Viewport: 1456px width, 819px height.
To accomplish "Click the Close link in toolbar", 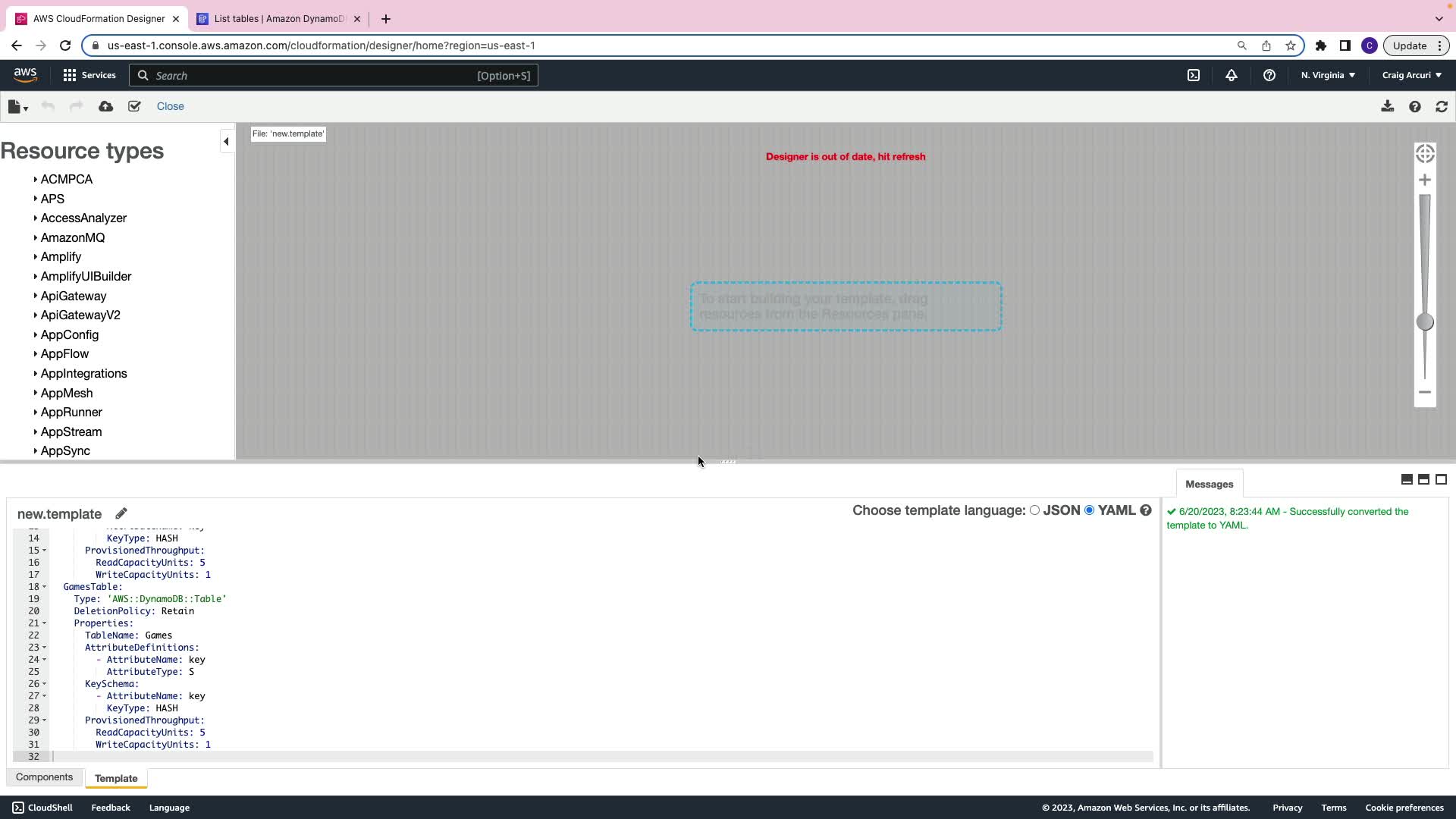I will (170, 107).
